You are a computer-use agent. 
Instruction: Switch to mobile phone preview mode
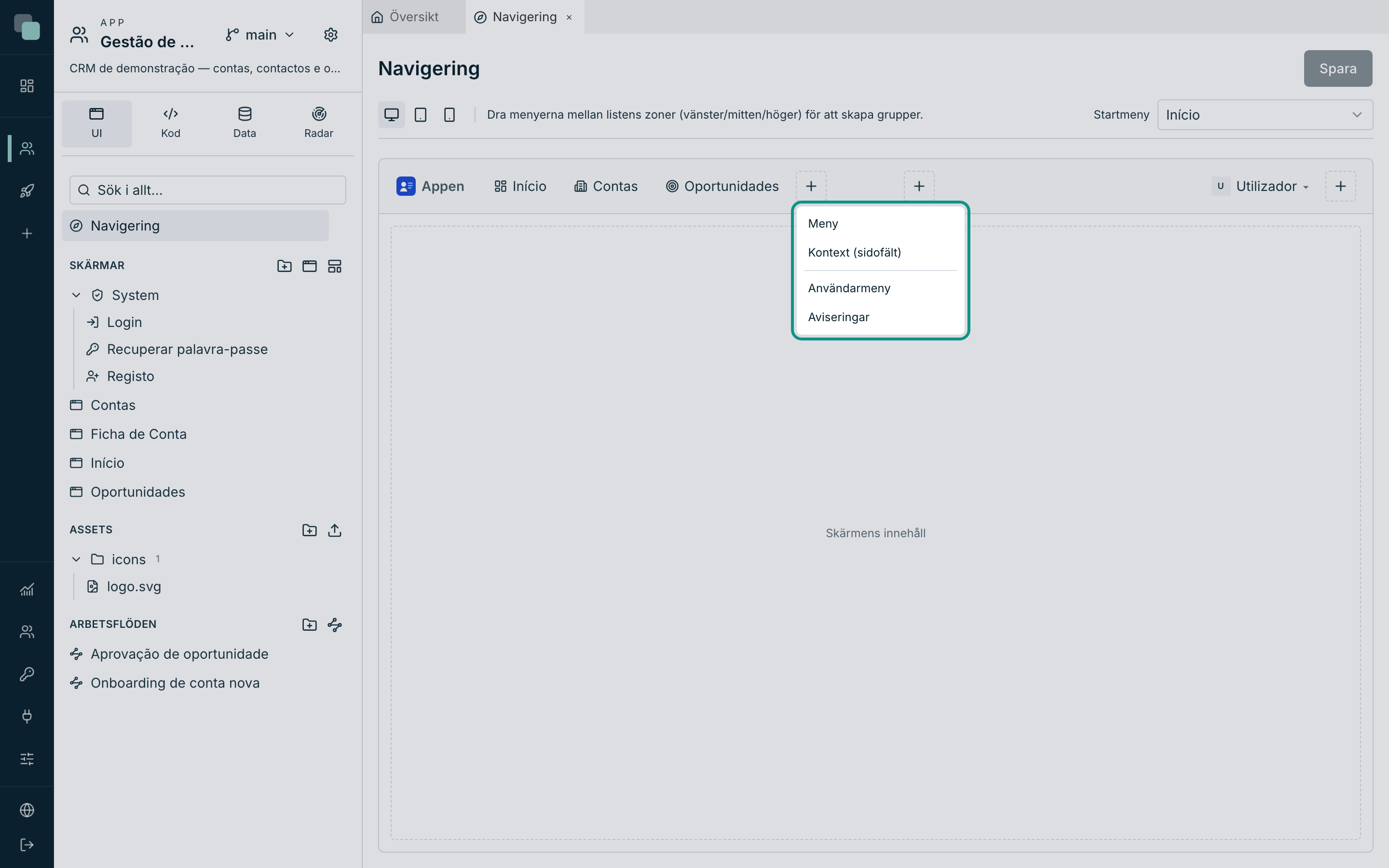(x=449, y=115)
